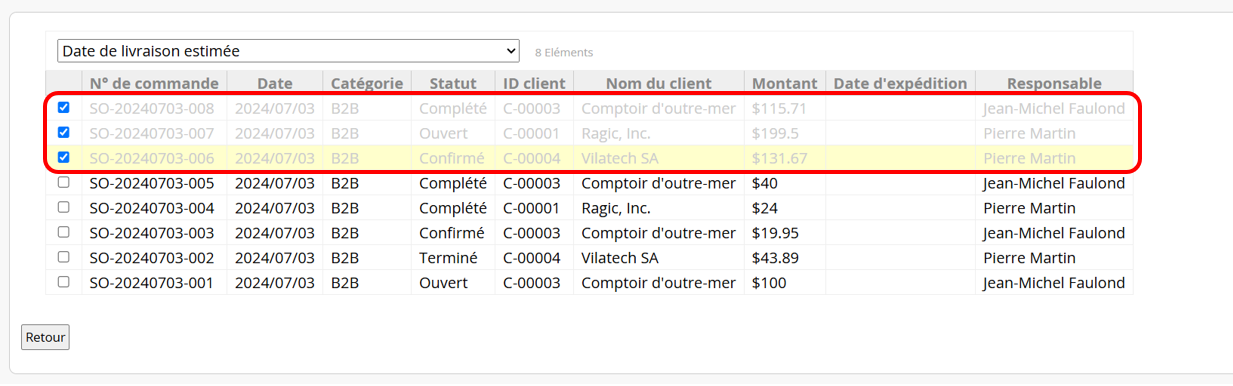Check the SO-20240703-004 row checkbox
The image size is (1233, 386).
[x=64, y=208]
